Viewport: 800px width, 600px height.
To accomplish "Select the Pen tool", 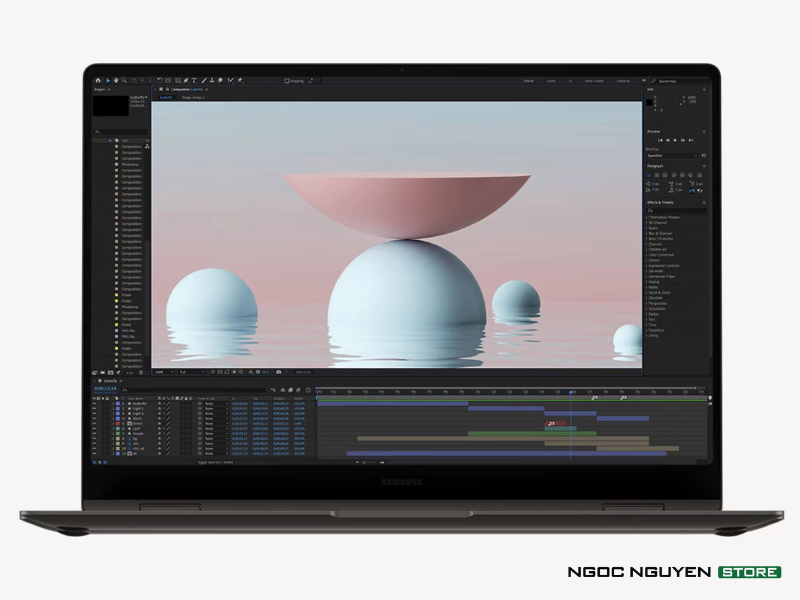I will [185, 80].
